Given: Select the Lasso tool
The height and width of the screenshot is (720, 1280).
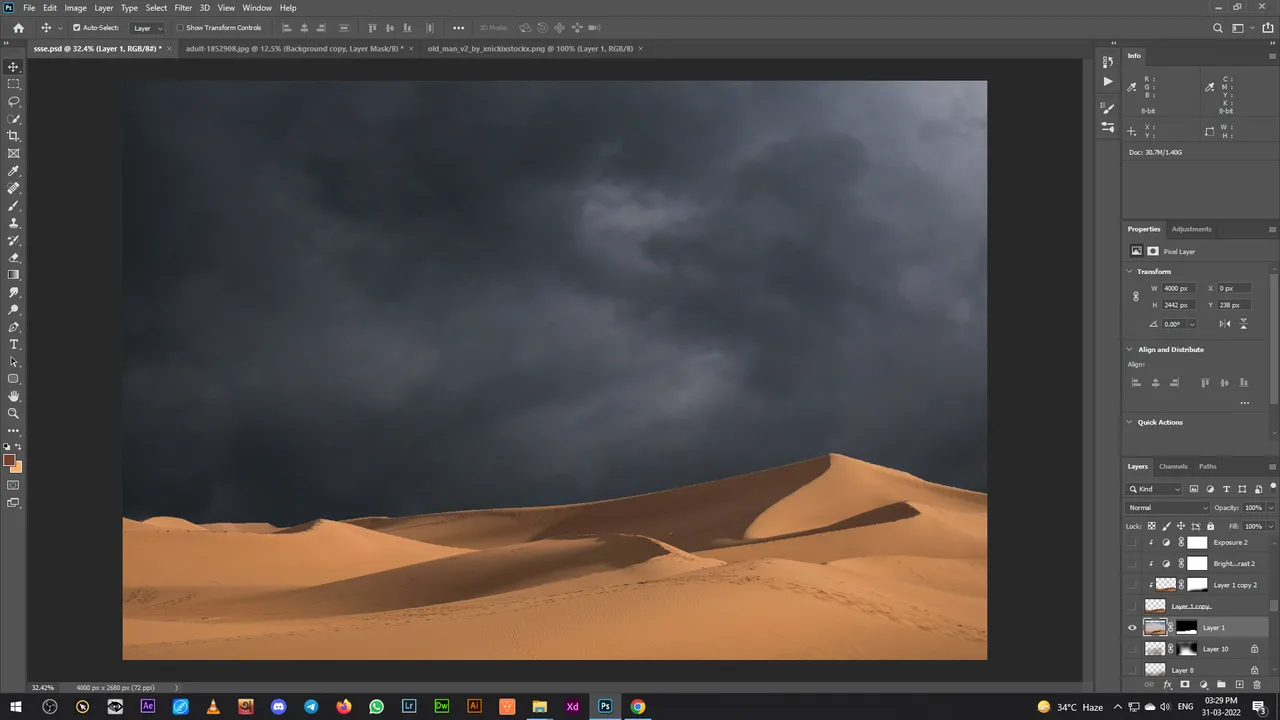Looking at the screenshot, I should 14,101.
